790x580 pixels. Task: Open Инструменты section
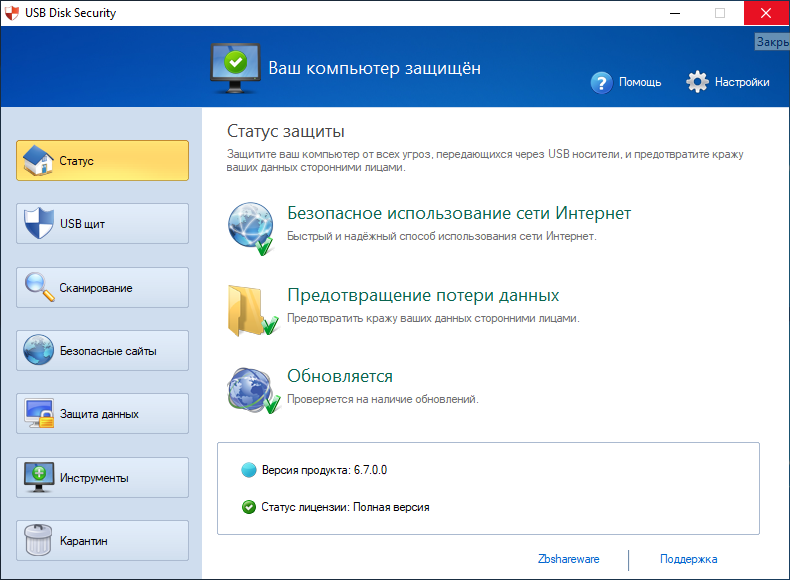(102, 478)
